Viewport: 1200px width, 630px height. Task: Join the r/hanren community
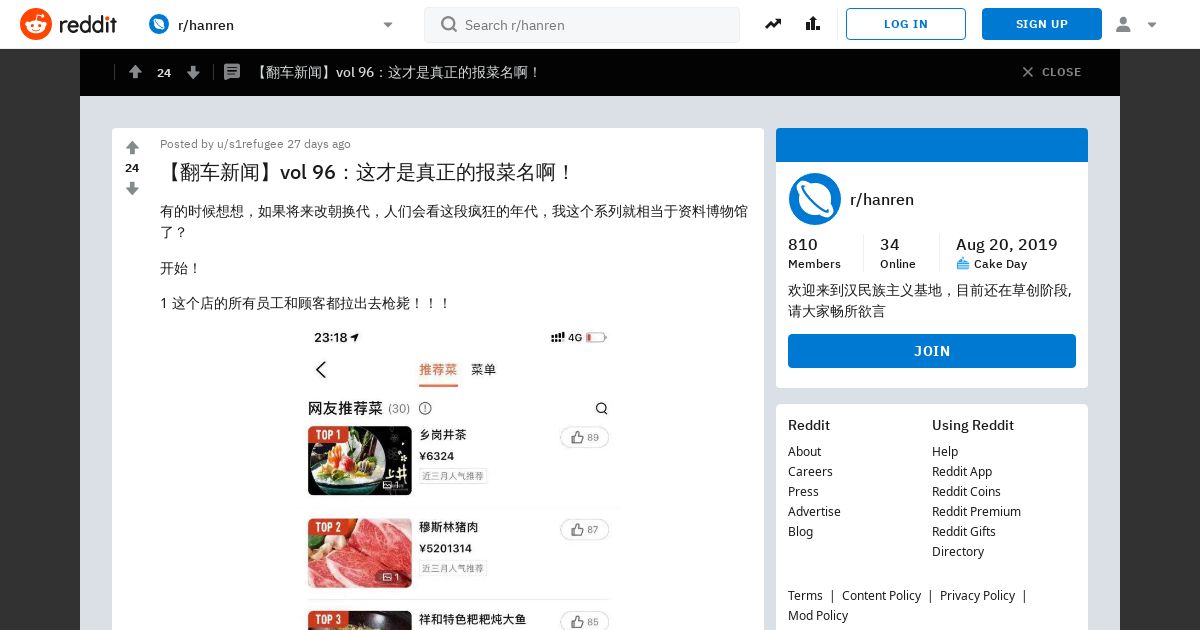(x=932, y=351)
